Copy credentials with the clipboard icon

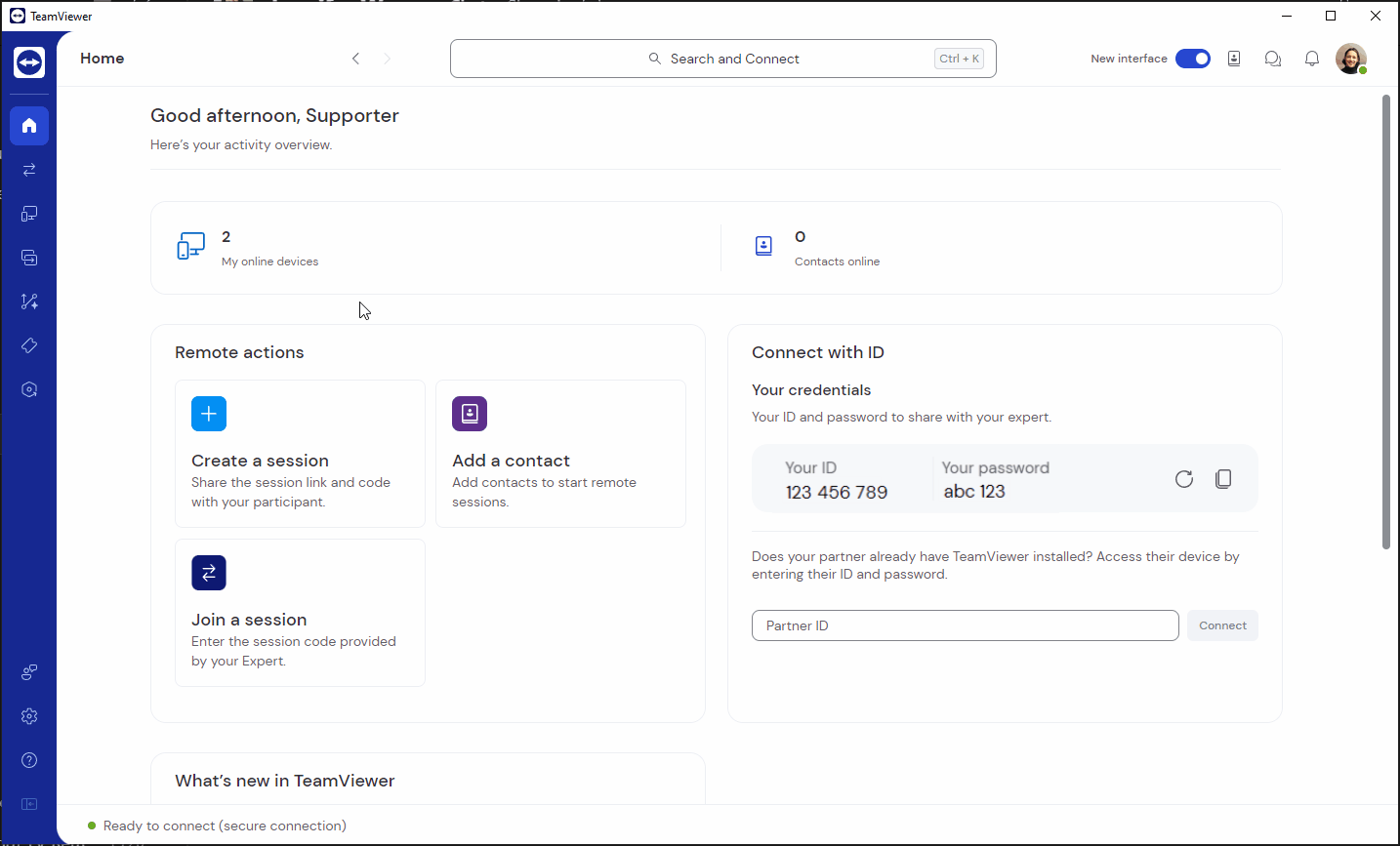pos(1223,479)
